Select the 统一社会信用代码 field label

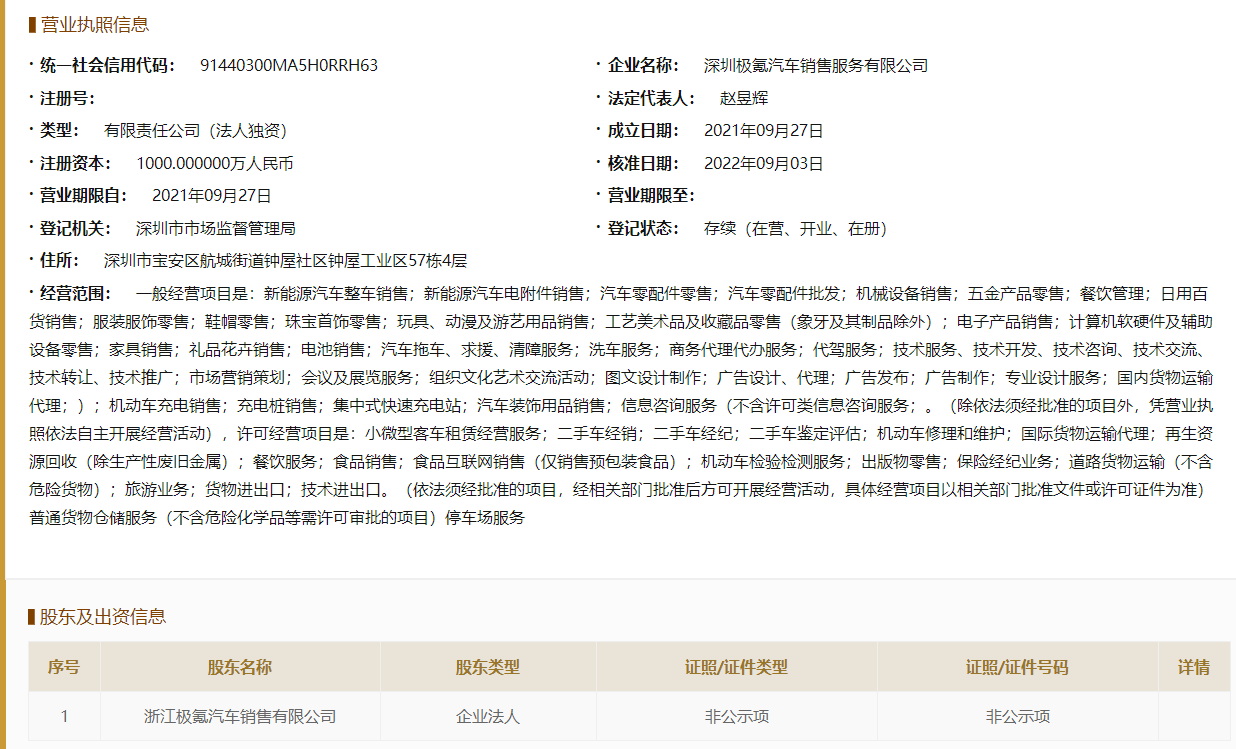pyautogui.click(x=108, y=66)
